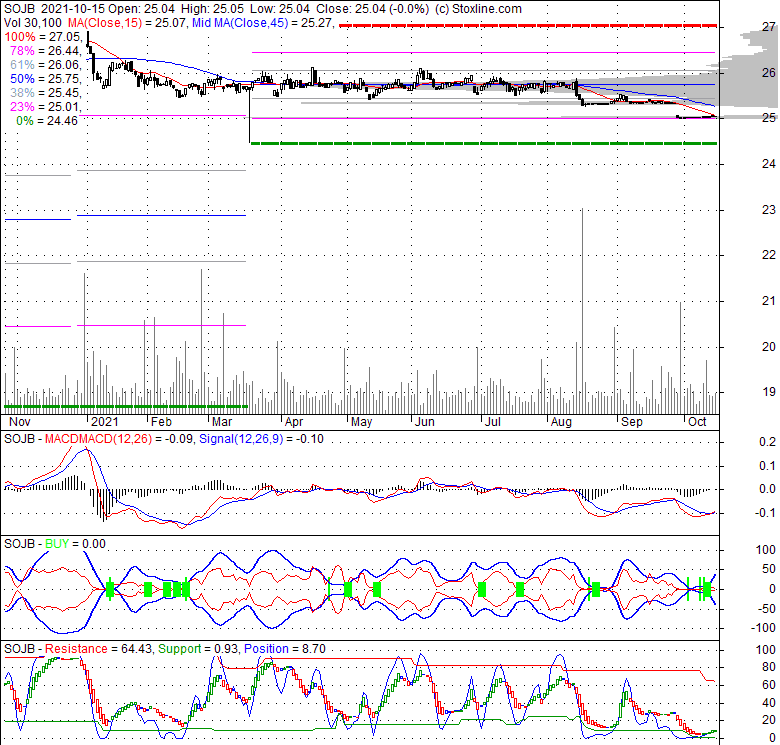Click the Mar month axis label
This screenshot has width=780, height=745.
pos(222,422)
